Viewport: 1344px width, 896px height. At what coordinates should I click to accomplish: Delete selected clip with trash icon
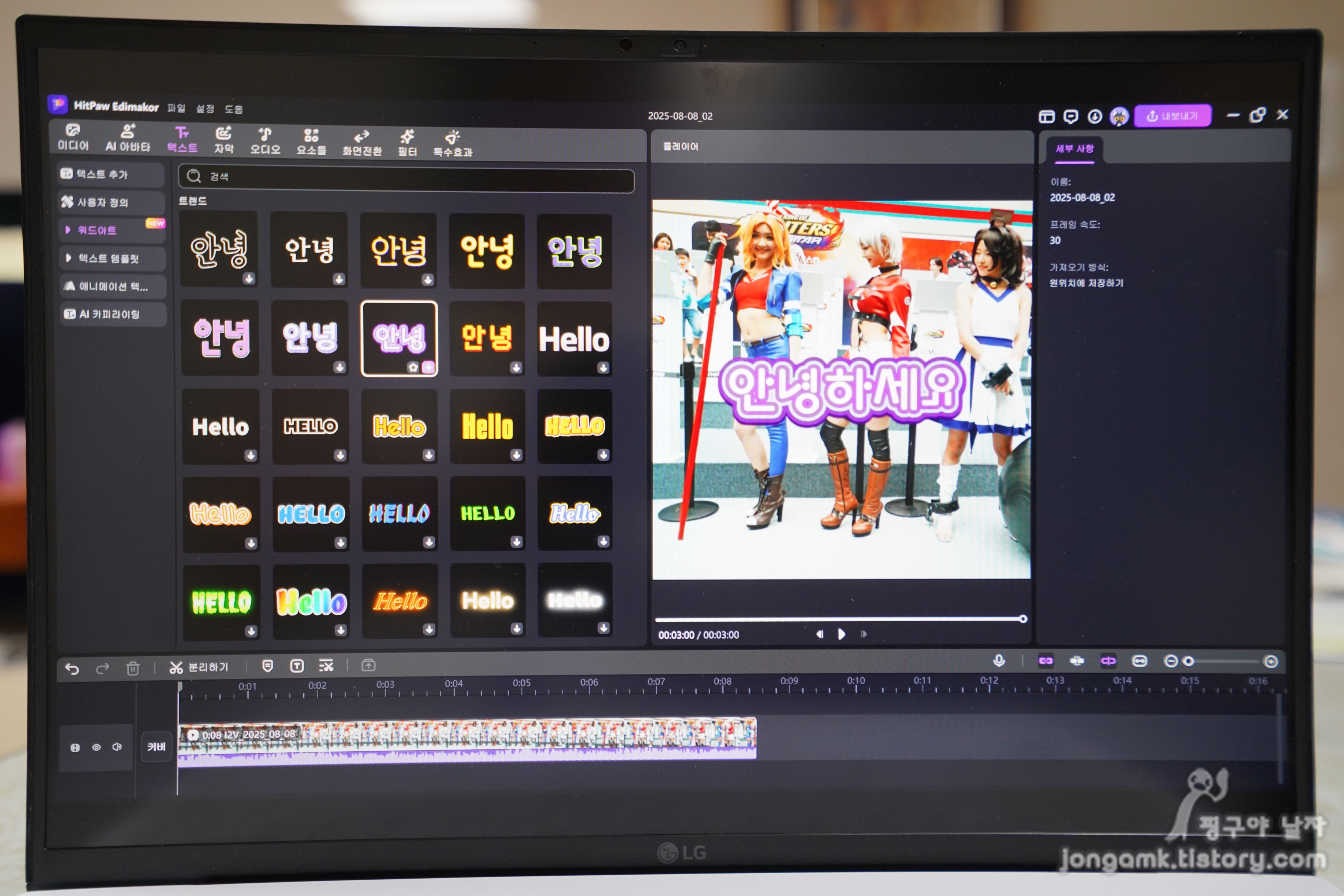(x=133, y=668)
